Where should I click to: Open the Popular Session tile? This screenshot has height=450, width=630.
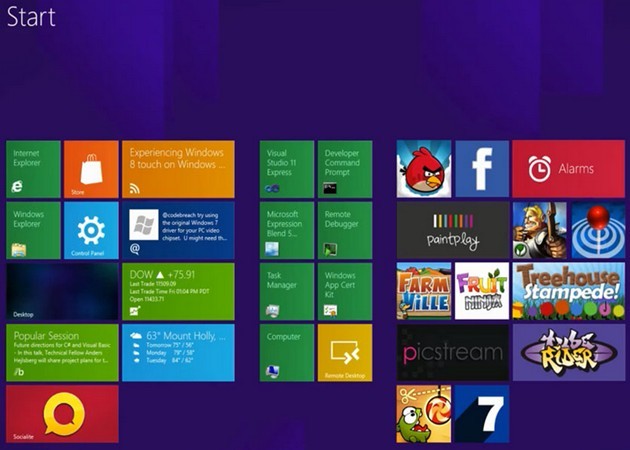pyautogui.click(x=62, y=353)
